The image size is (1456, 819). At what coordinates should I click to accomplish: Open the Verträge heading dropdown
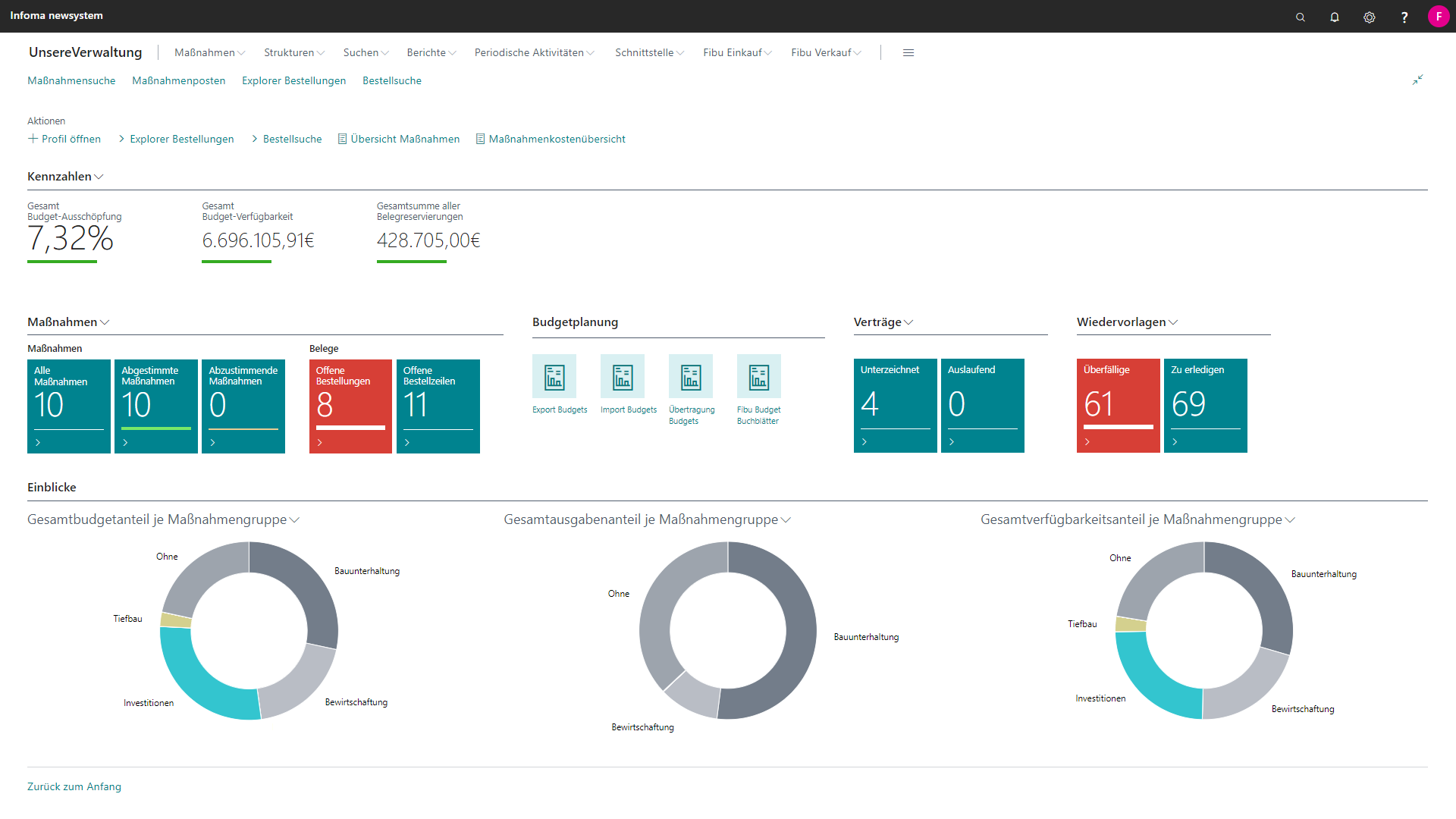908,322
